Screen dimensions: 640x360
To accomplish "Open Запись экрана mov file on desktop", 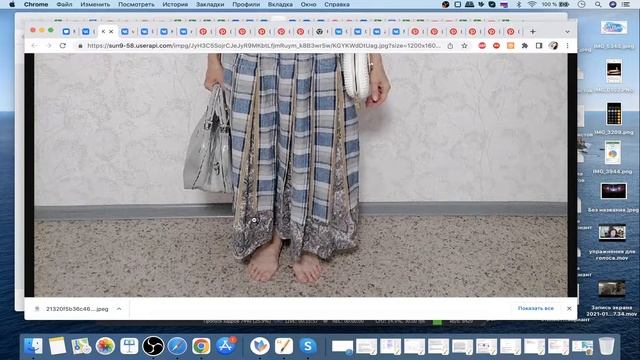I will pyautogui.click(x=611, y=289).
